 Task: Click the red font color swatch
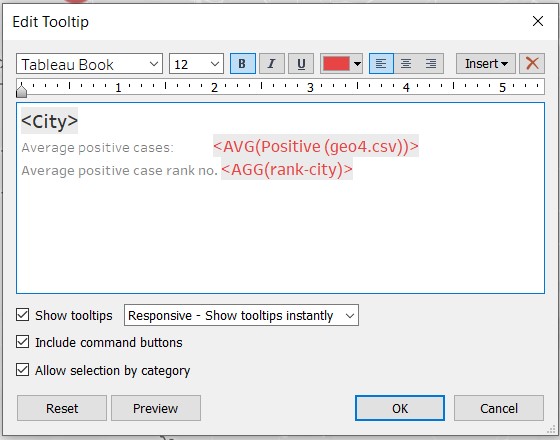pos(336,64)
